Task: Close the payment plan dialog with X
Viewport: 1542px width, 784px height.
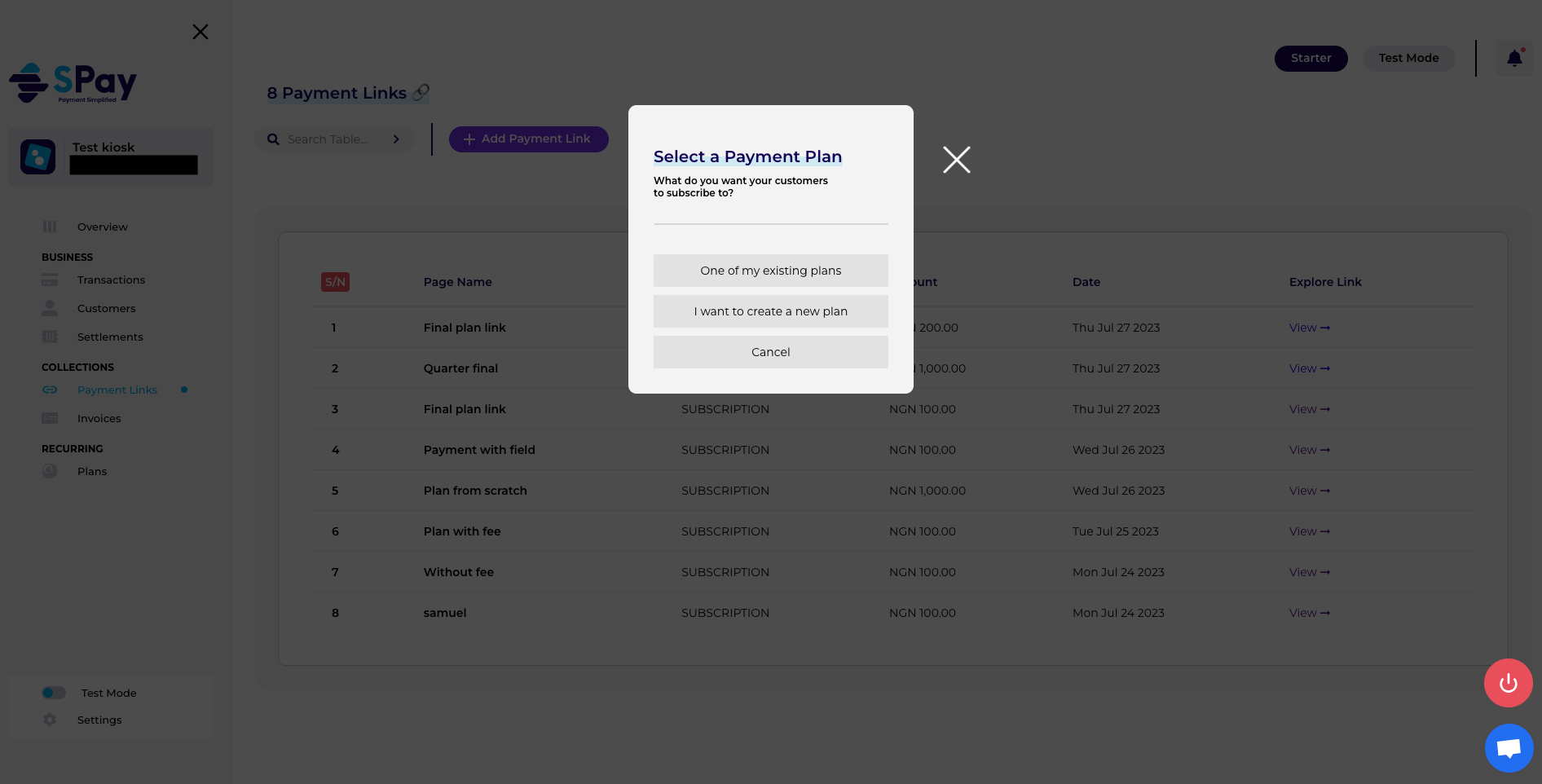Action: click(957, 160)
